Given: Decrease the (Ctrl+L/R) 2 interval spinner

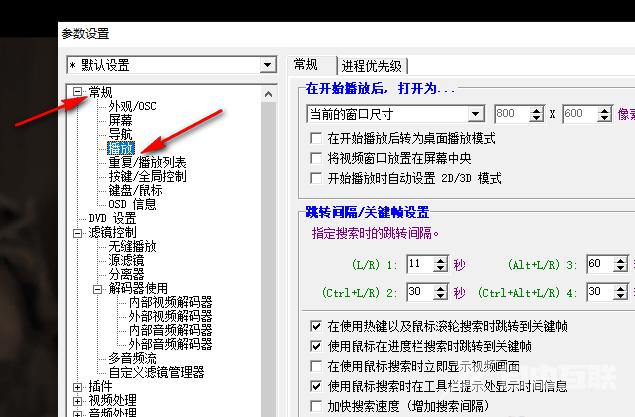Looking at the screenshot, I should pos(441,296).
